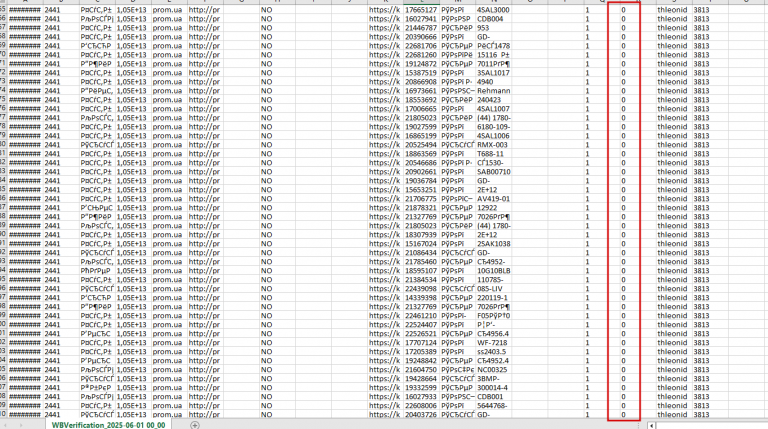Open the WBVerification_2025-06-01 sheet tab

pos(108,425)
